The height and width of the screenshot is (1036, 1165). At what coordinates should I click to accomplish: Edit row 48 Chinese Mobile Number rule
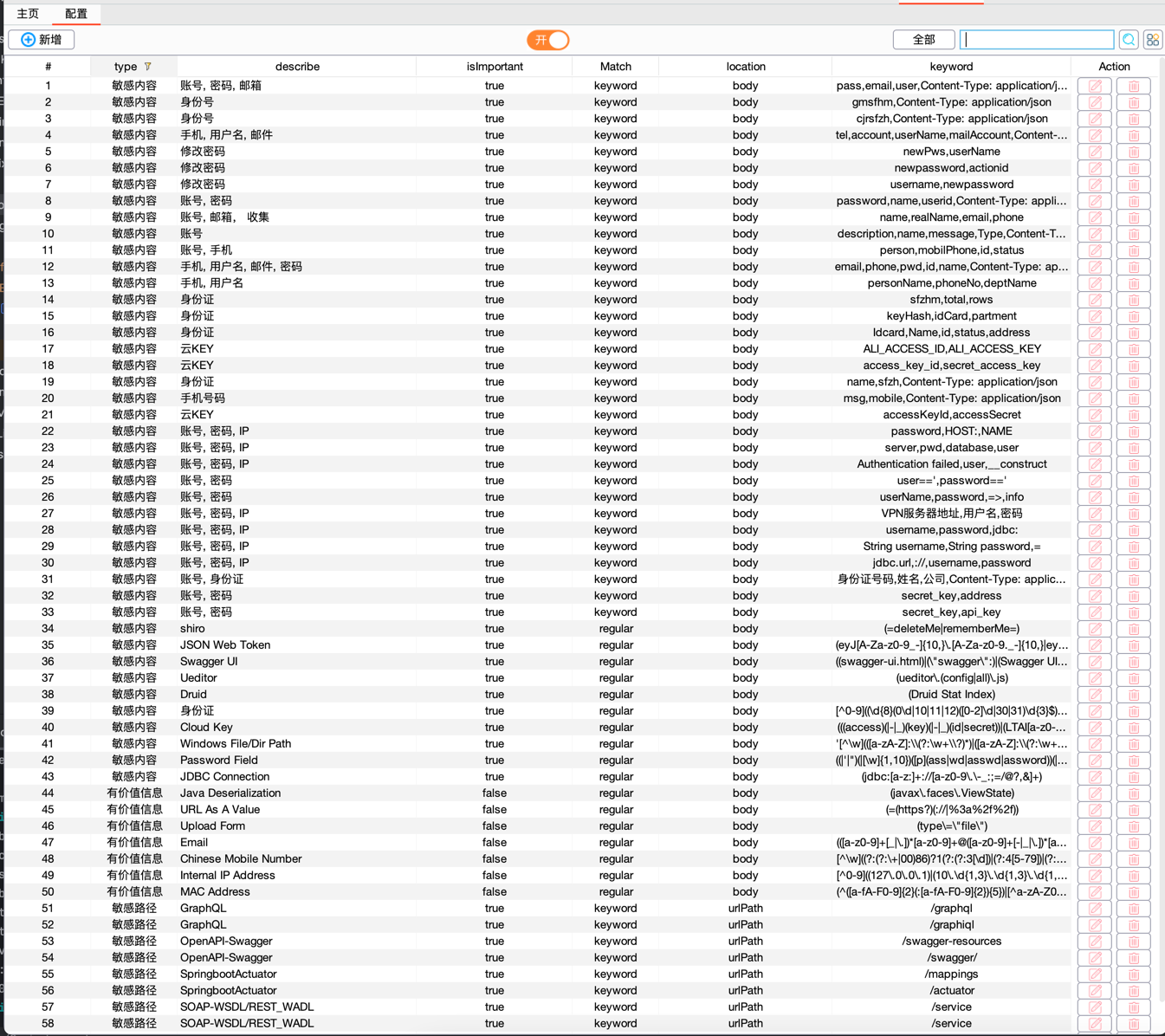tap(1095, 859)
